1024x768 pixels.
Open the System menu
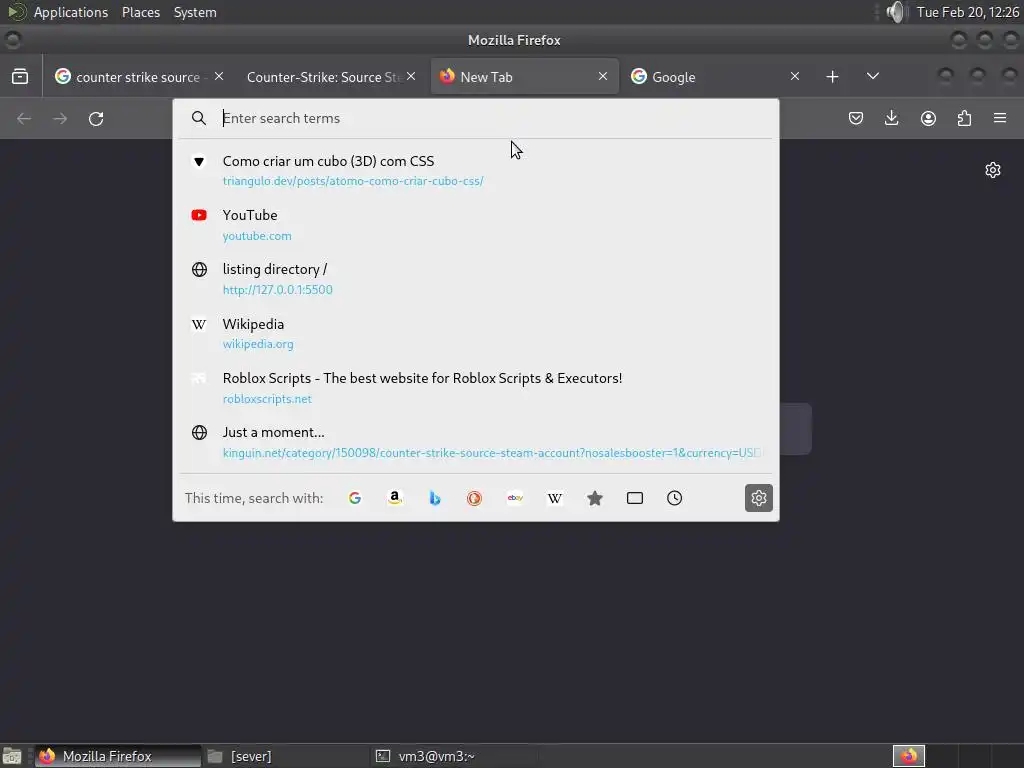(195, 12)
